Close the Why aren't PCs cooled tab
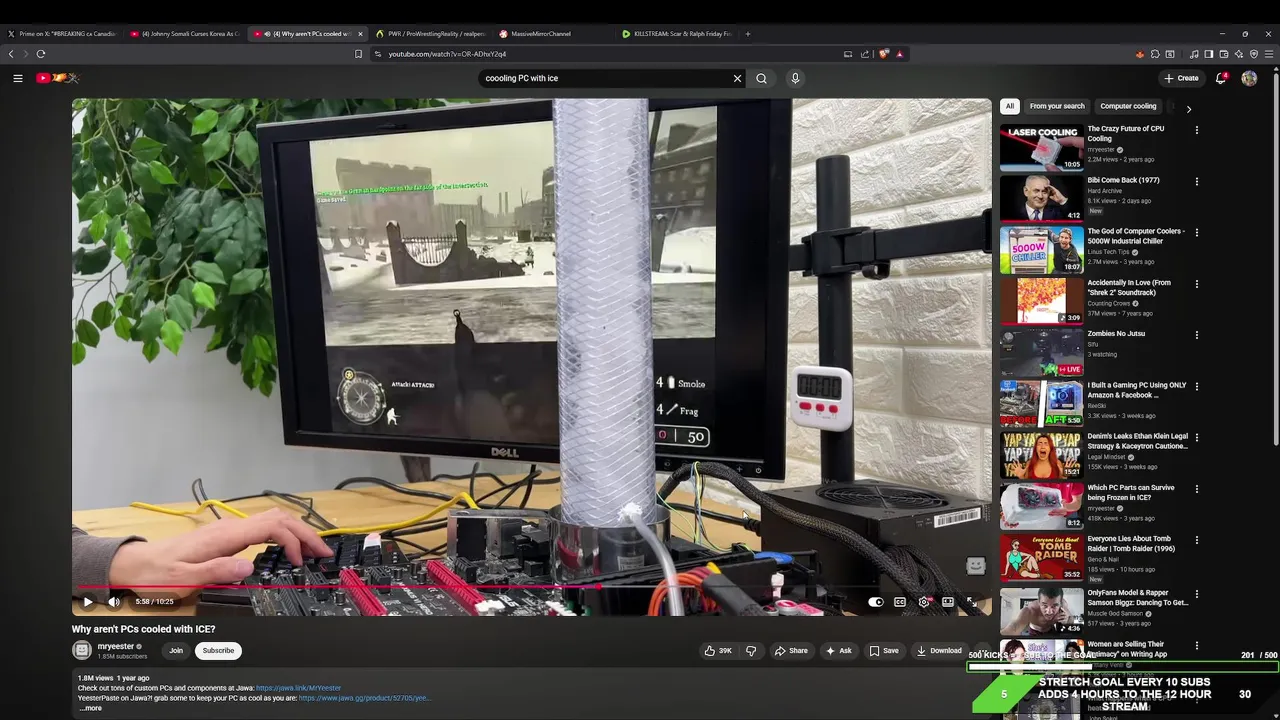This screenshot has width=1280, height=720. tap(360, 34)
